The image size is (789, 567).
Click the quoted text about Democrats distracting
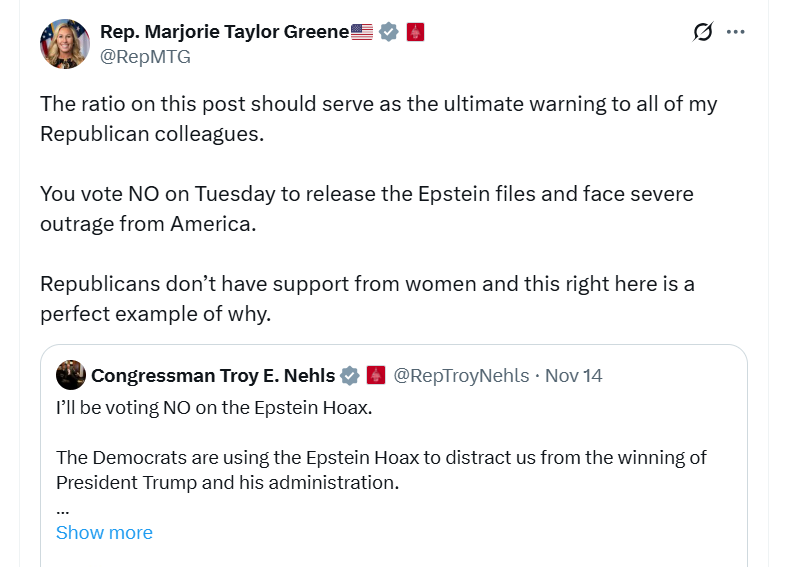381,469
